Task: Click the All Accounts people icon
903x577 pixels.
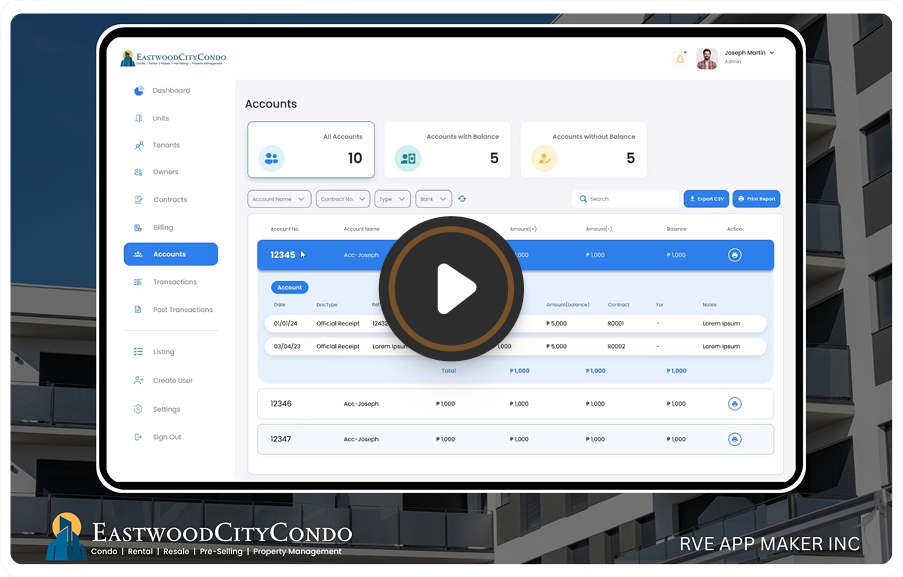Action: 271,158
